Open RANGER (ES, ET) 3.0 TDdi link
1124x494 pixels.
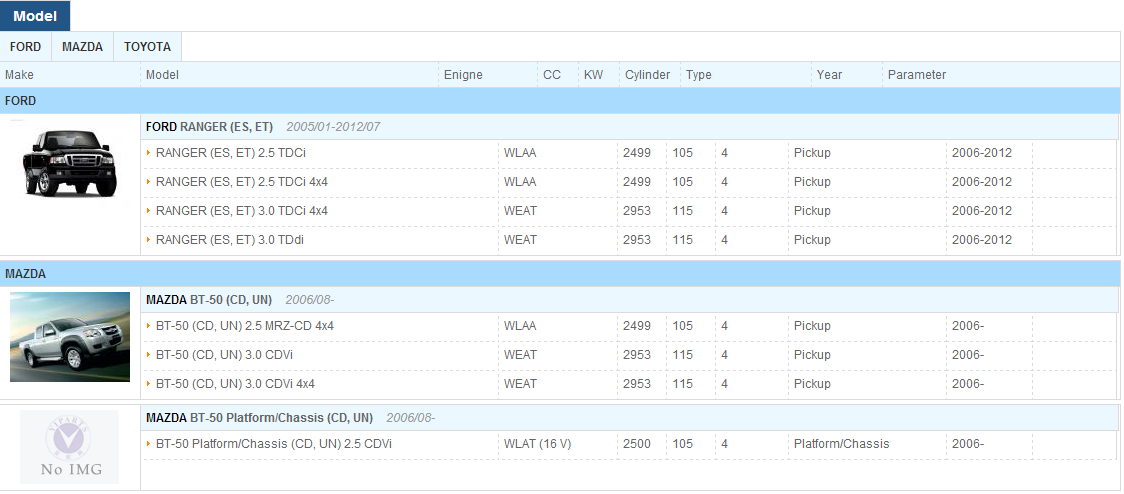coord(229,239)
